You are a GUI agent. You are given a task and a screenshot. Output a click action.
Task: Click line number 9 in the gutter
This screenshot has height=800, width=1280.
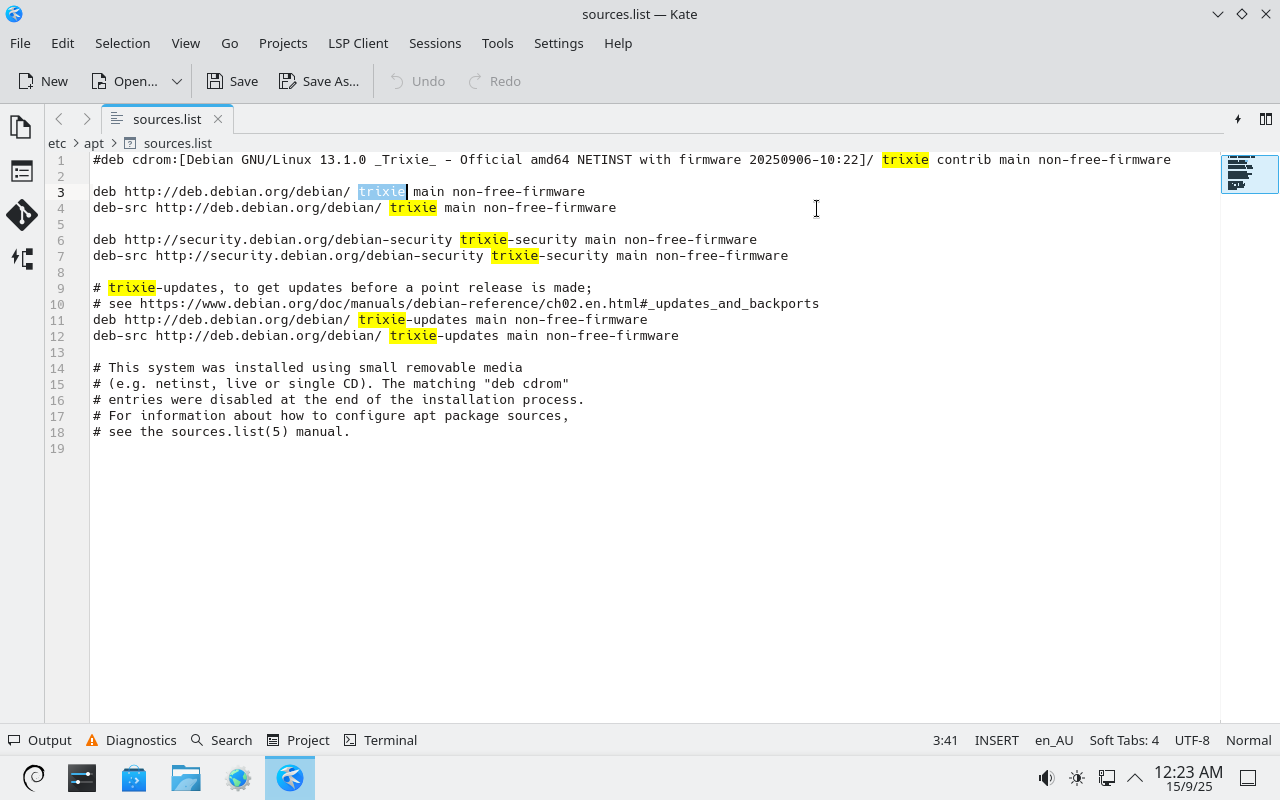point(61,288)
